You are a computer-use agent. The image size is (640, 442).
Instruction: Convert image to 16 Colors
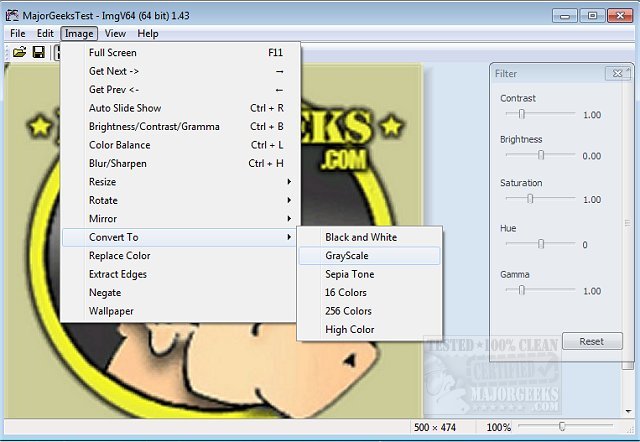click(369, 293)
